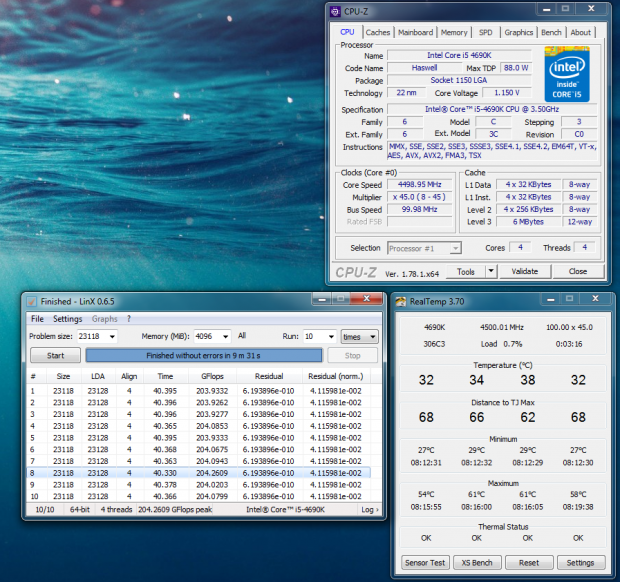
Task: Launch XS Bench in RealTemp
Action: [x=477, y=562]
